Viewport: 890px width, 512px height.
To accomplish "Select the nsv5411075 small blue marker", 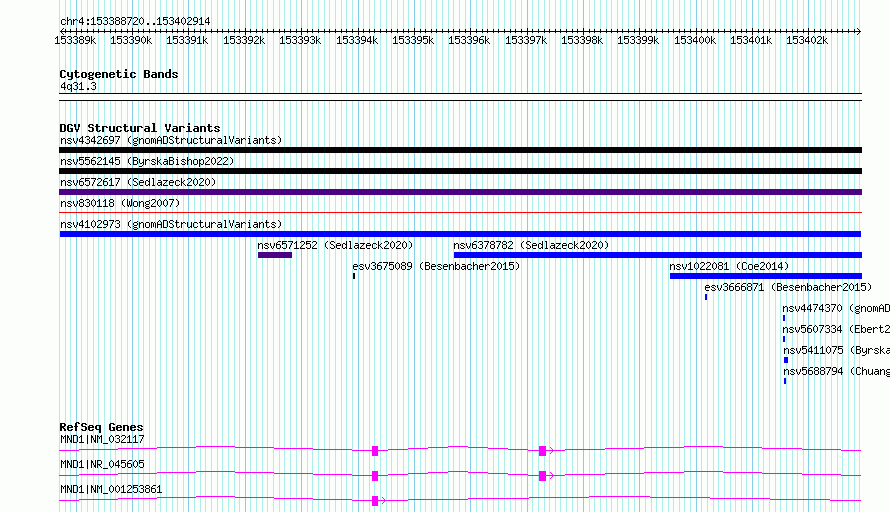I will point(786,360).
